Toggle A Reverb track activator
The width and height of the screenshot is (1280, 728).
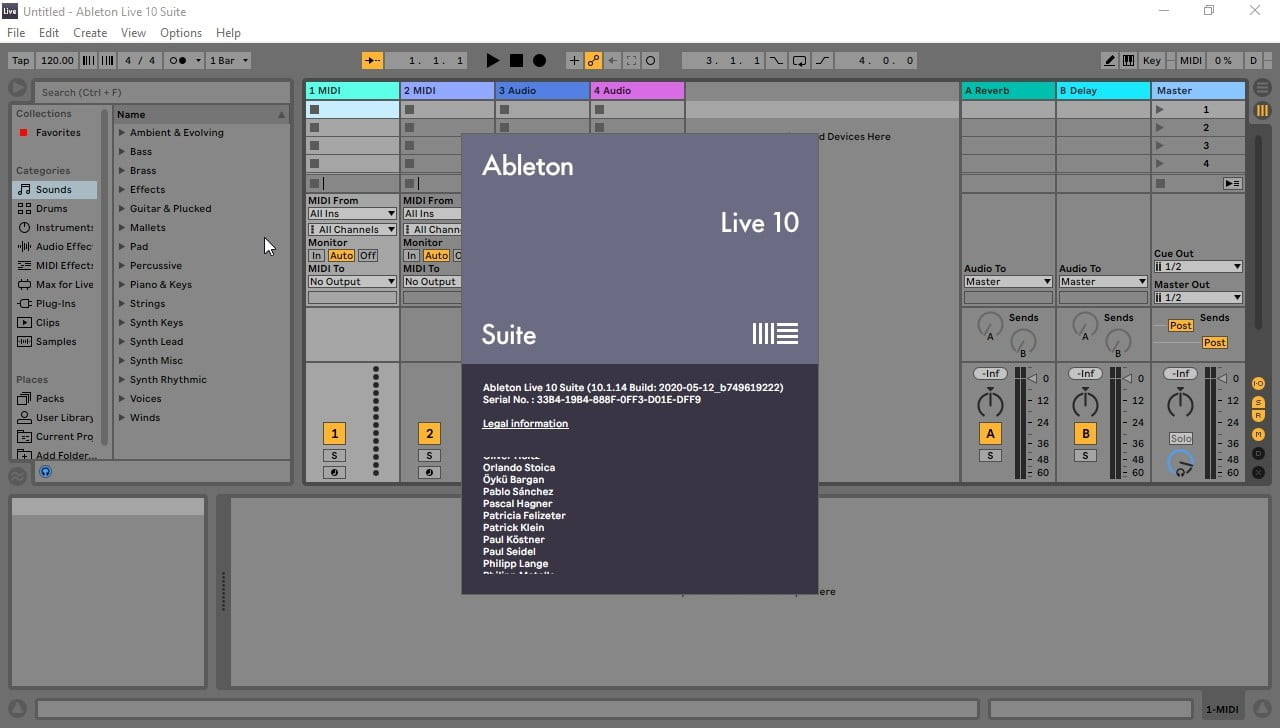990,433
